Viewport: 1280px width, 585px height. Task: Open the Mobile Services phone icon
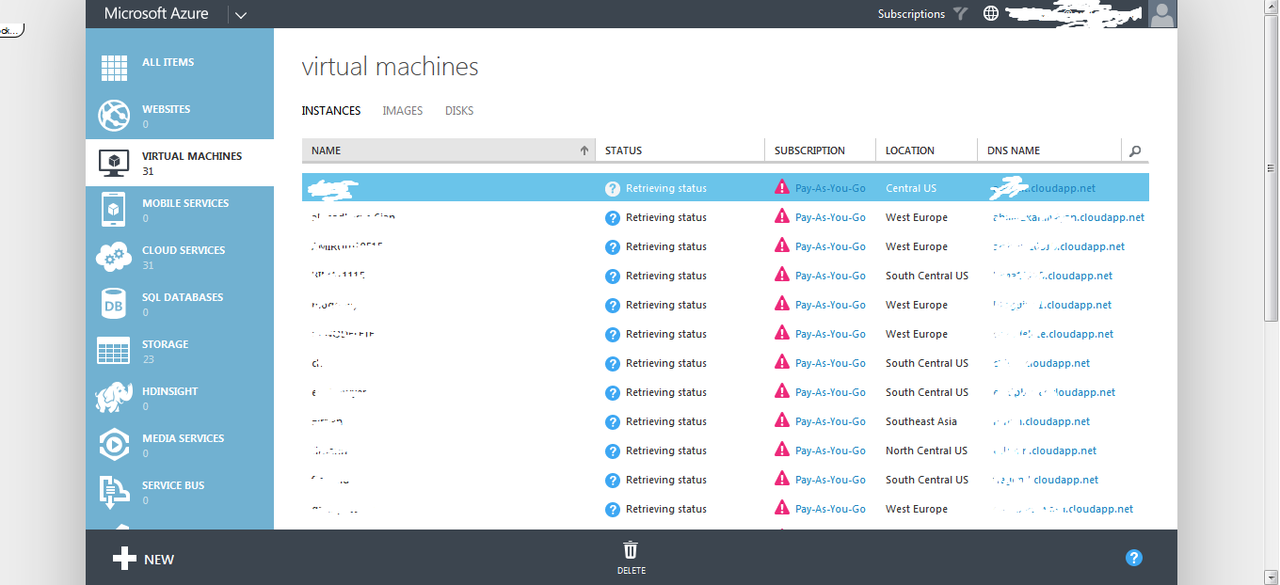click(x=114, y=210)
